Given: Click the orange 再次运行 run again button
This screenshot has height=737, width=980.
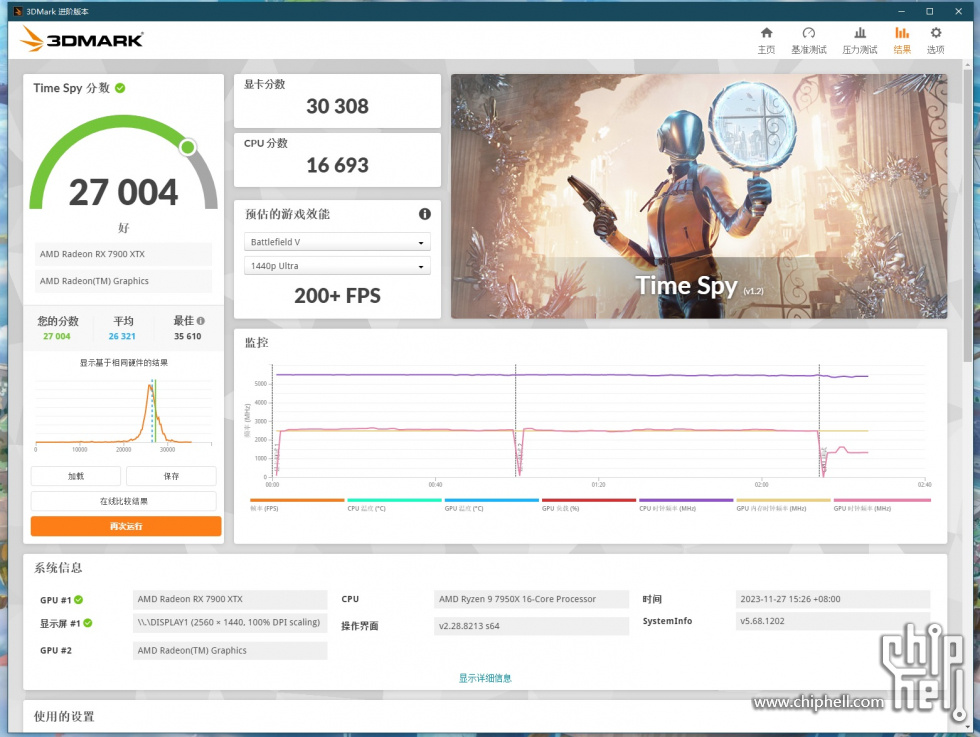Looking at the screenshot, I should tap(126, 526).
